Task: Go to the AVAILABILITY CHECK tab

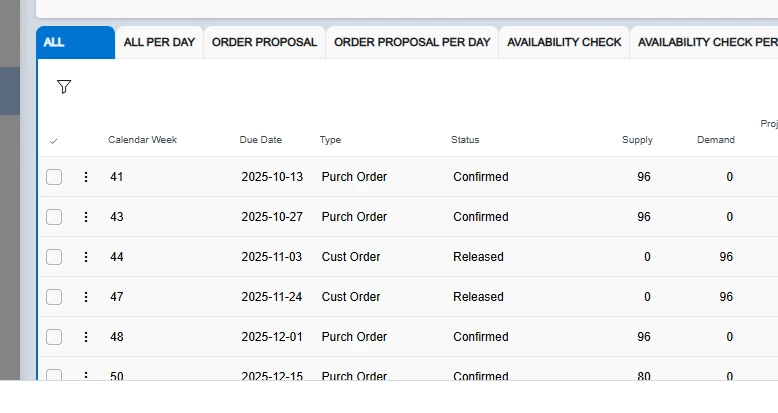Action: click(564, 43)
